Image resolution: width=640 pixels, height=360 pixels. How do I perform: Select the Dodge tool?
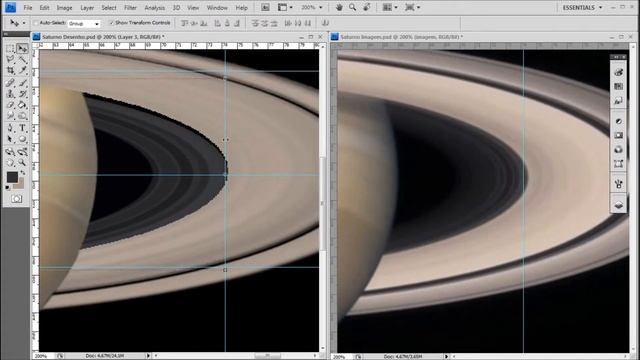(x=22, y=116)
